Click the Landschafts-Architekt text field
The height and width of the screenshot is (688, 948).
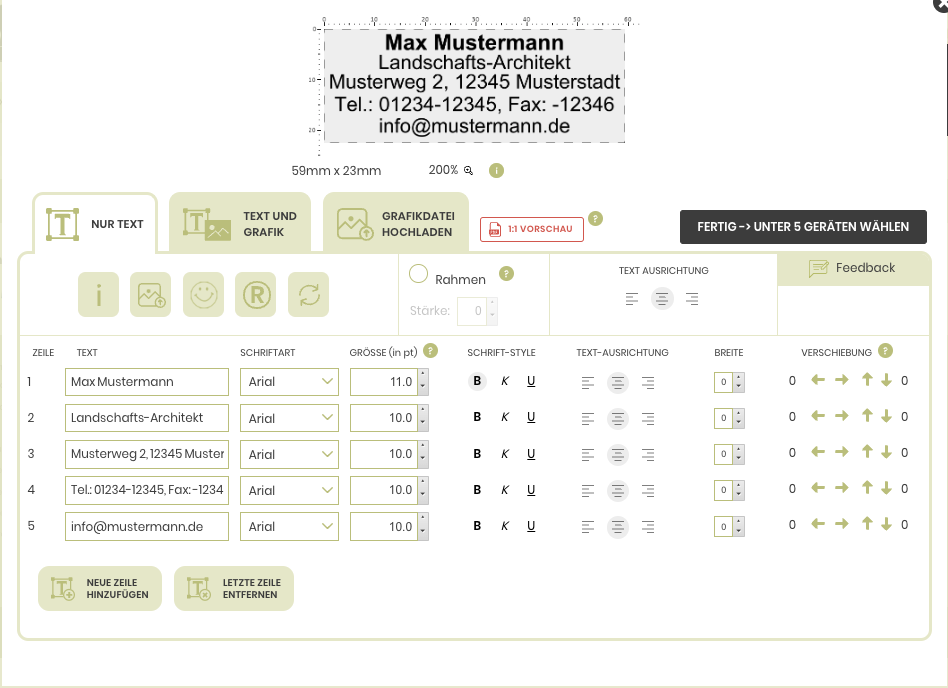[147, 418]
